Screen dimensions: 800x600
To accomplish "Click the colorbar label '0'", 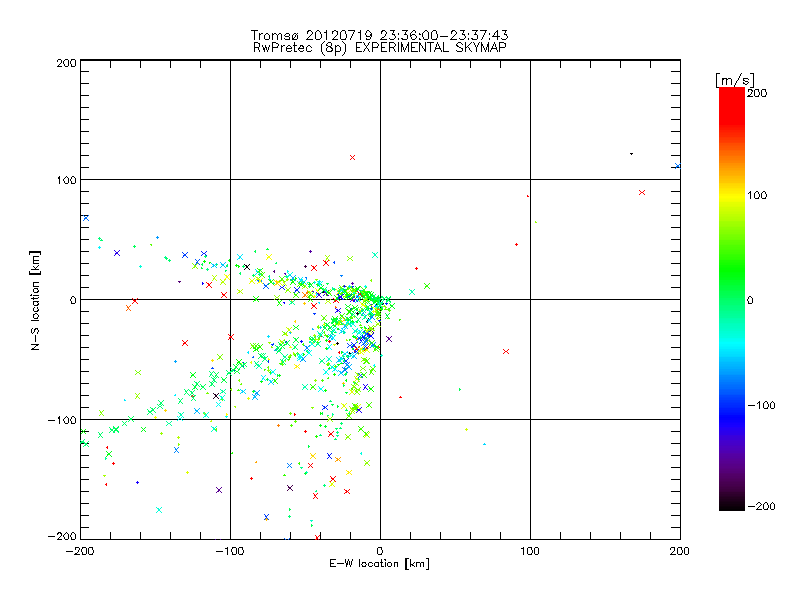I will tap(750, 301).
